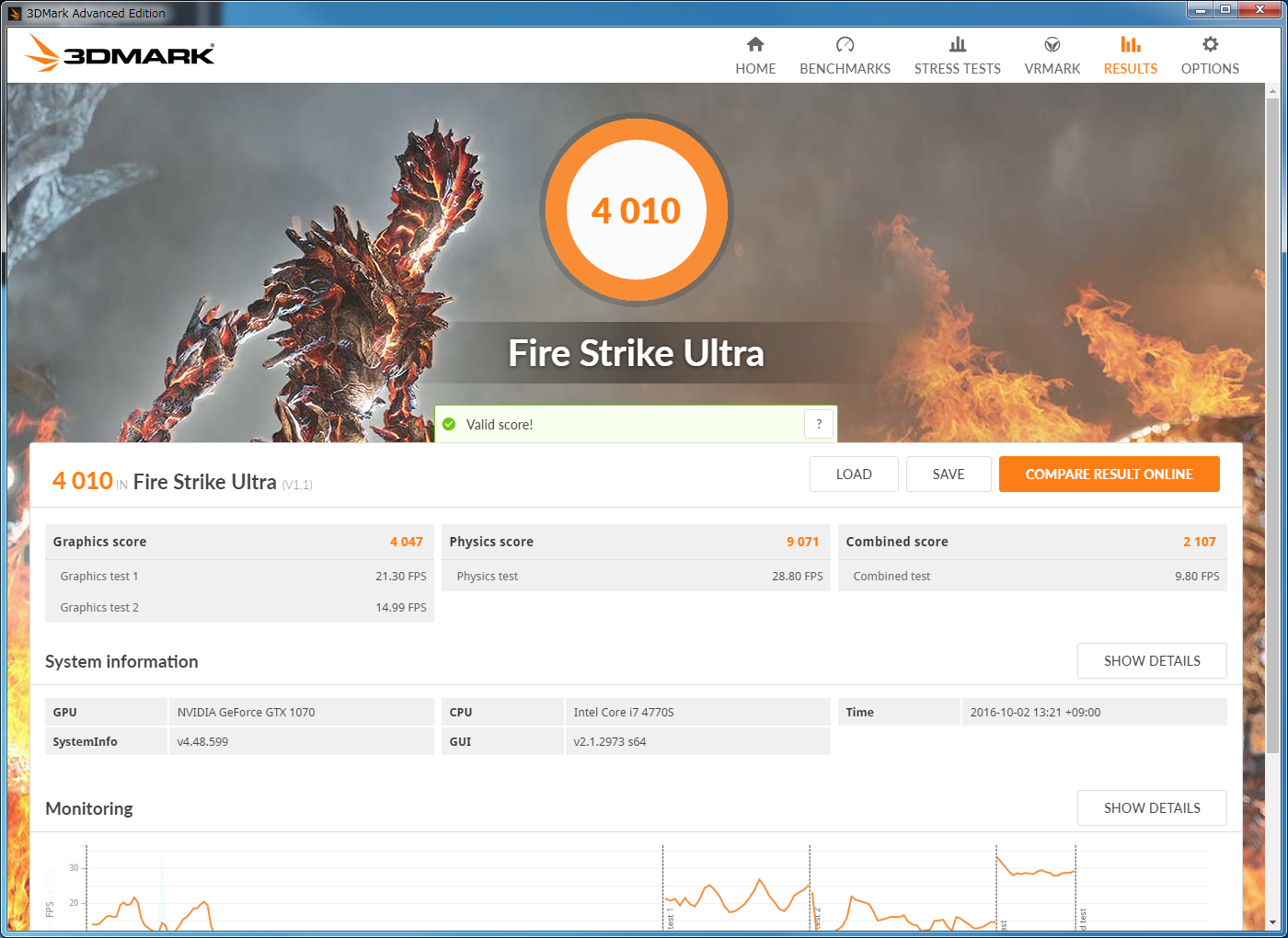
Task: Select the RESULTS tab label
Action: [x=1131, y=69]
